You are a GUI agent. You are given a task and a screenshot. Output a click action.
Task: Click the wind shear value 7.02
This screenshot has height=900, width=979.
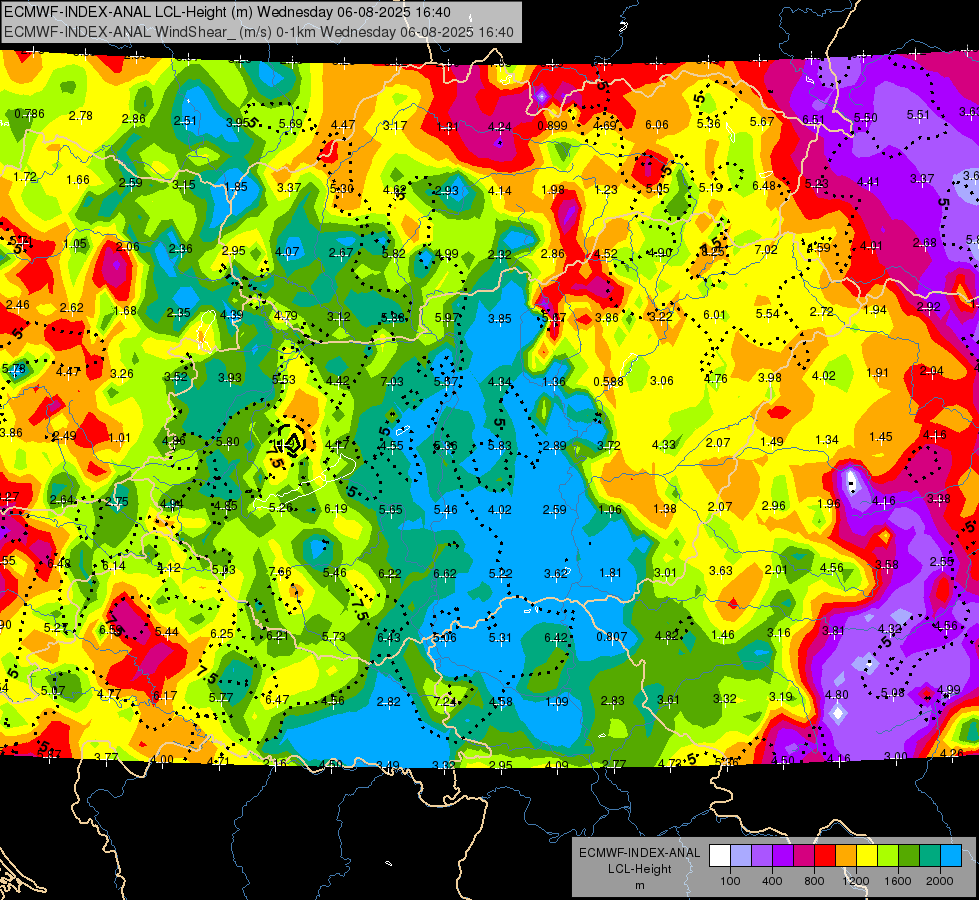(x=766, y=250)
